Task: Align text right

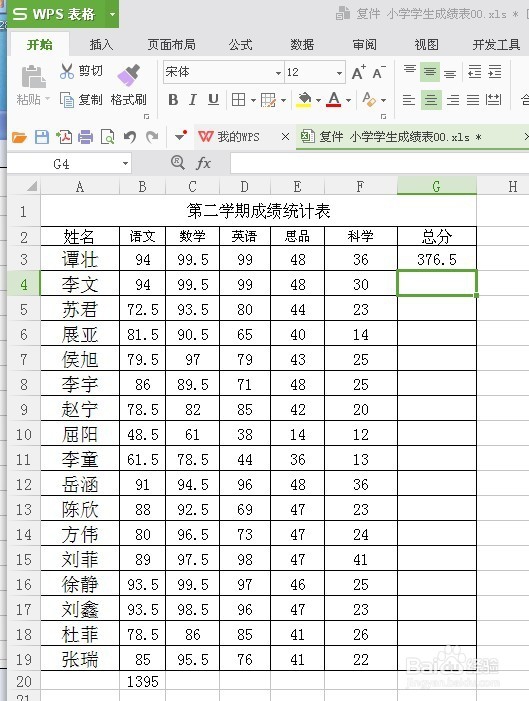Action: (x=453, y=100)
